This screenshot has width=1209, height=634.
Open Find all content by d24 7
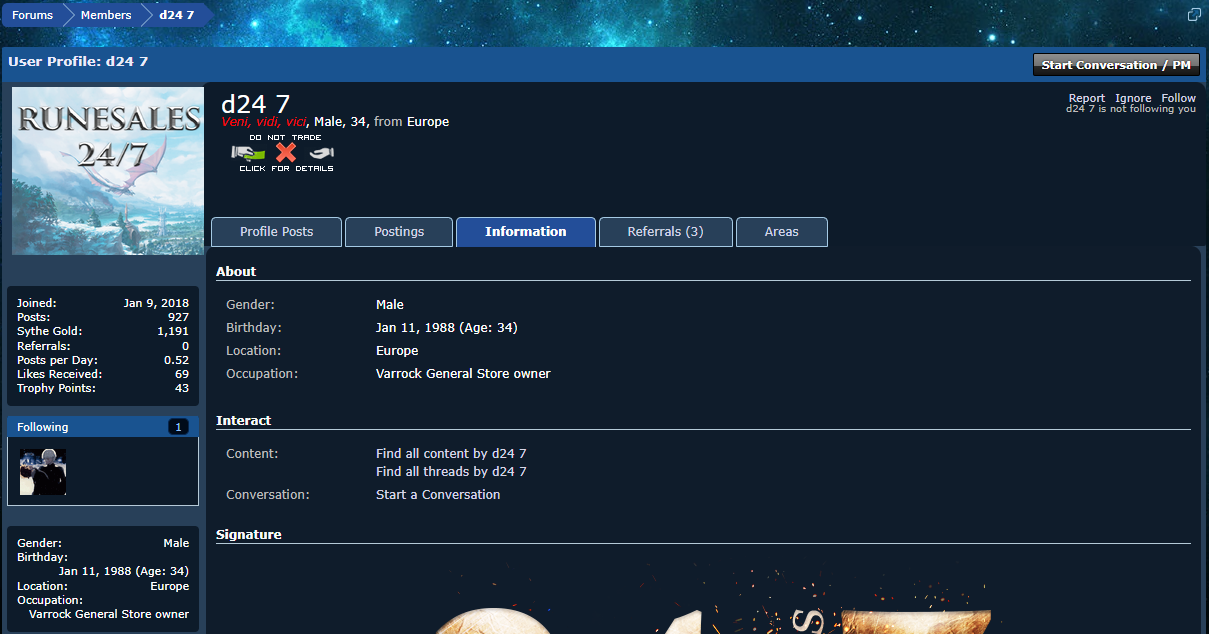point(451,454)
